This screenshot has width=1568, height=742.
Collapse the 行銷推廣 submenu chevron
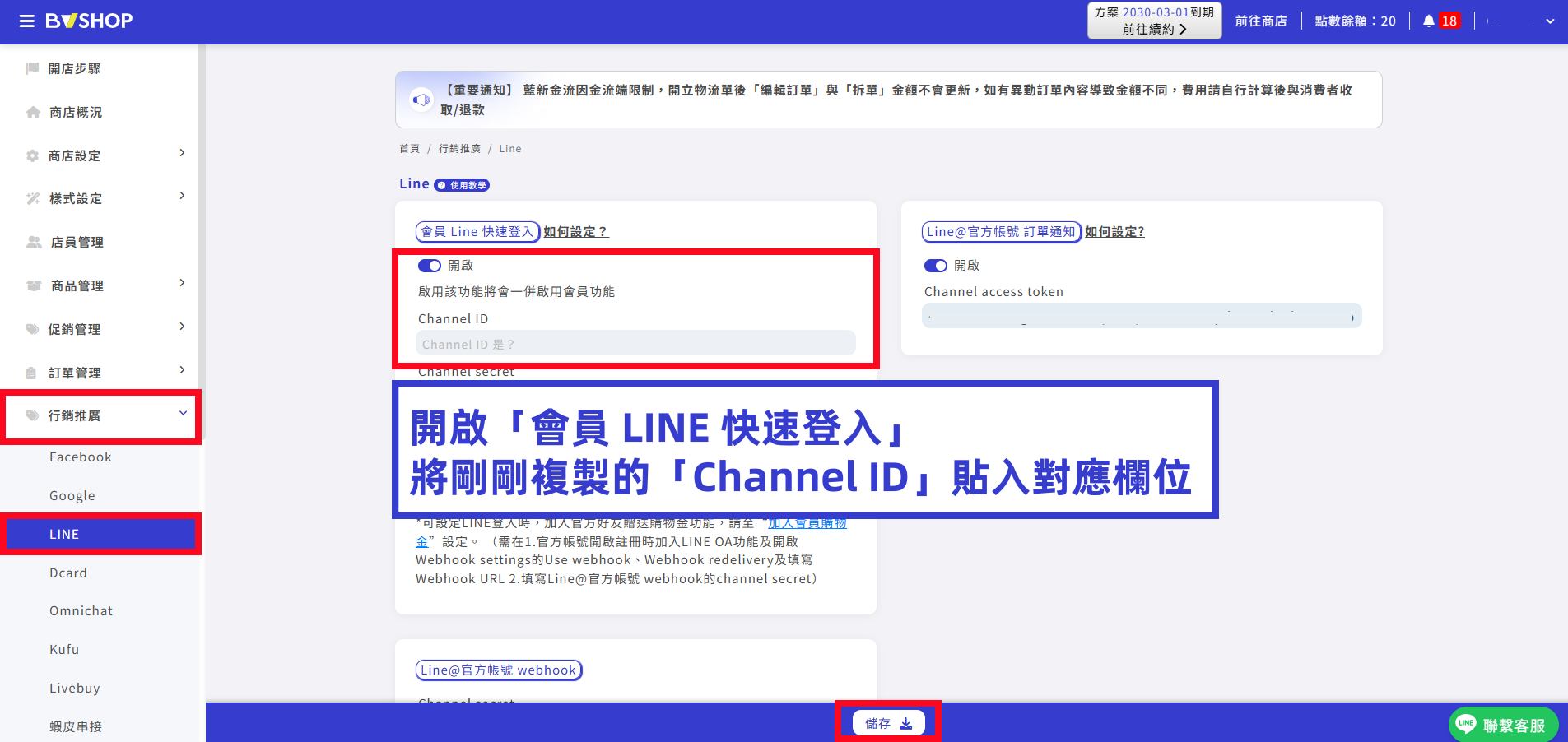pyautogui.click(x=183, y=413)
